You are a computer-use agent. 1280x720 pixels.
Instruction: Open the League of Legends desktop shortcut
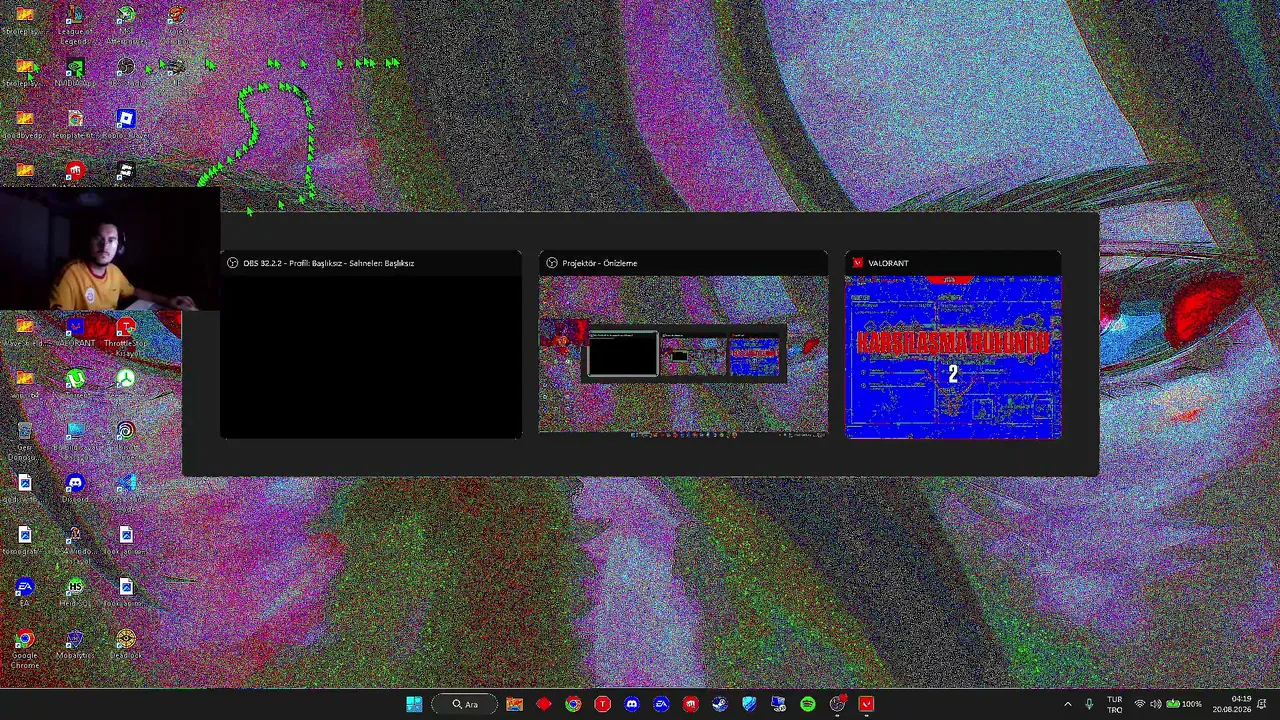[75, 24]
